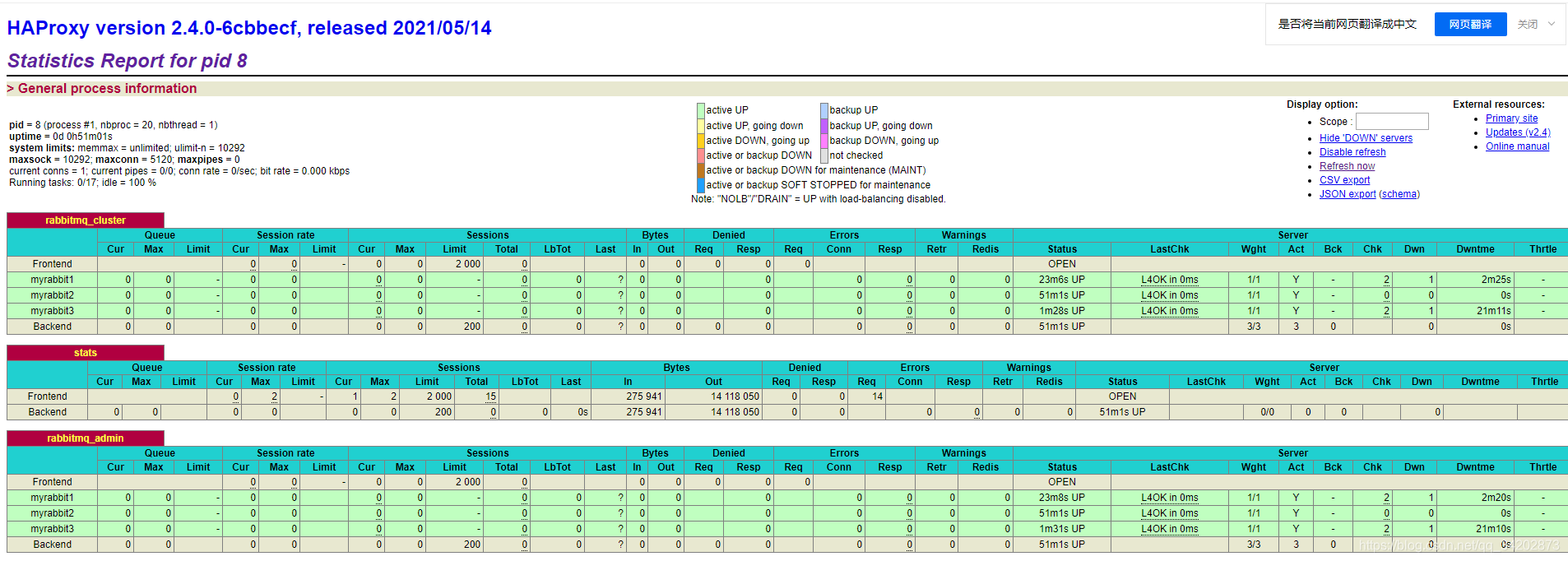
Task: Click myrabbit1 in the rabbitmq_cluster table
Action: [52, 280]
